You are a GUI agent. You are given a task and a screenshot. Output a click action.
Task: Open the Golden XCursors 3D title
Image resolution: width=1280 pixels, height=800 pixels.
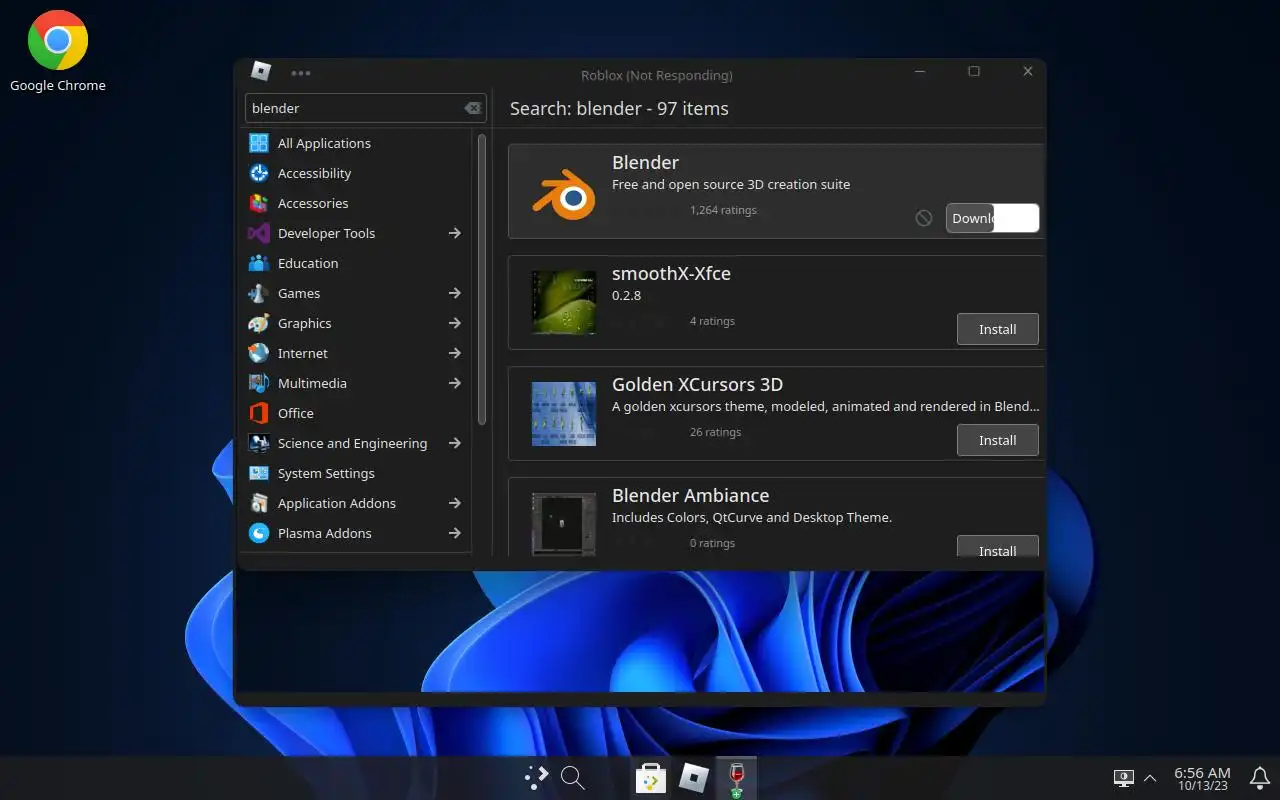(697, 384)
